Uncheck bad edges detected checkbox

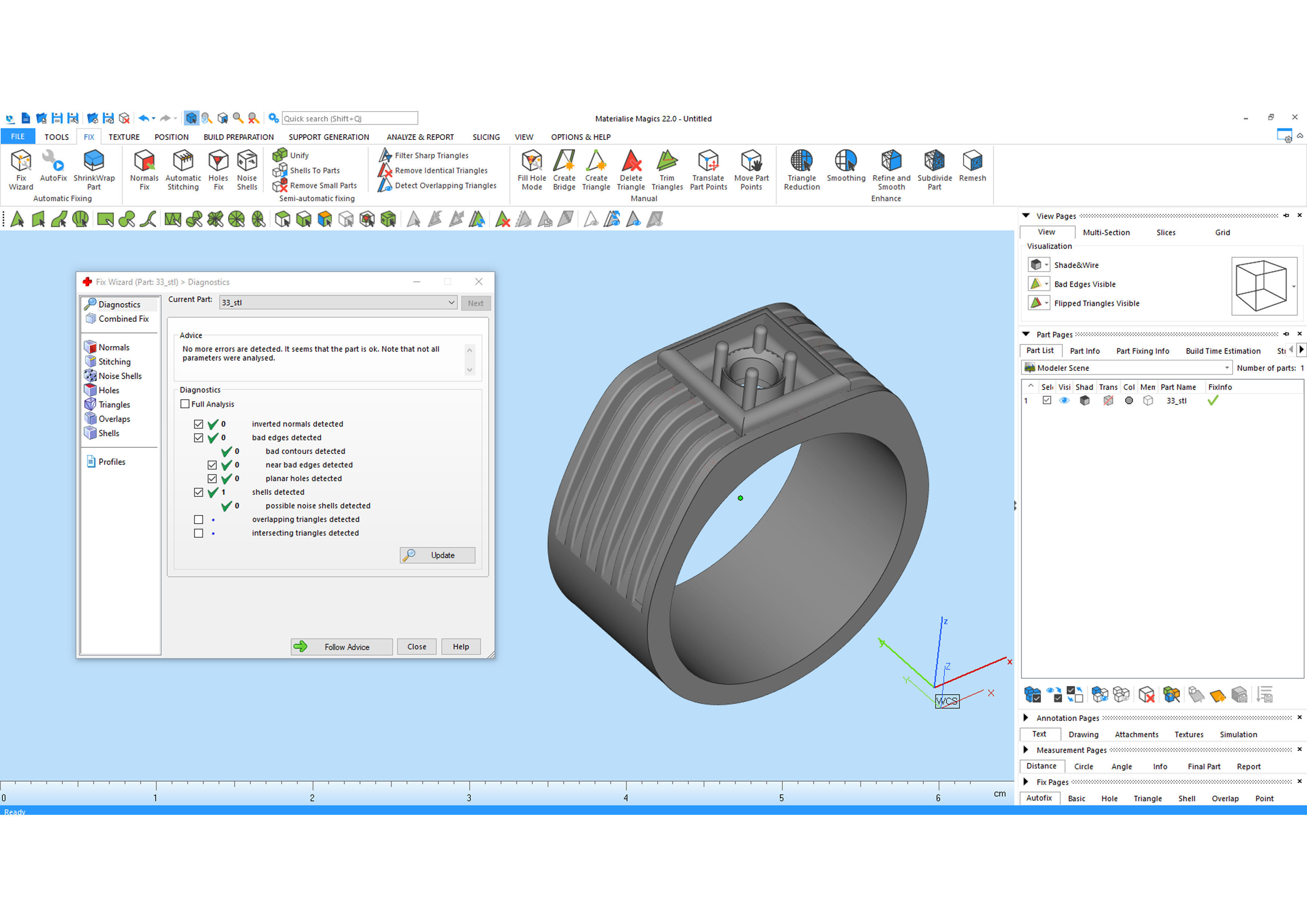click(x=198, y=438)
